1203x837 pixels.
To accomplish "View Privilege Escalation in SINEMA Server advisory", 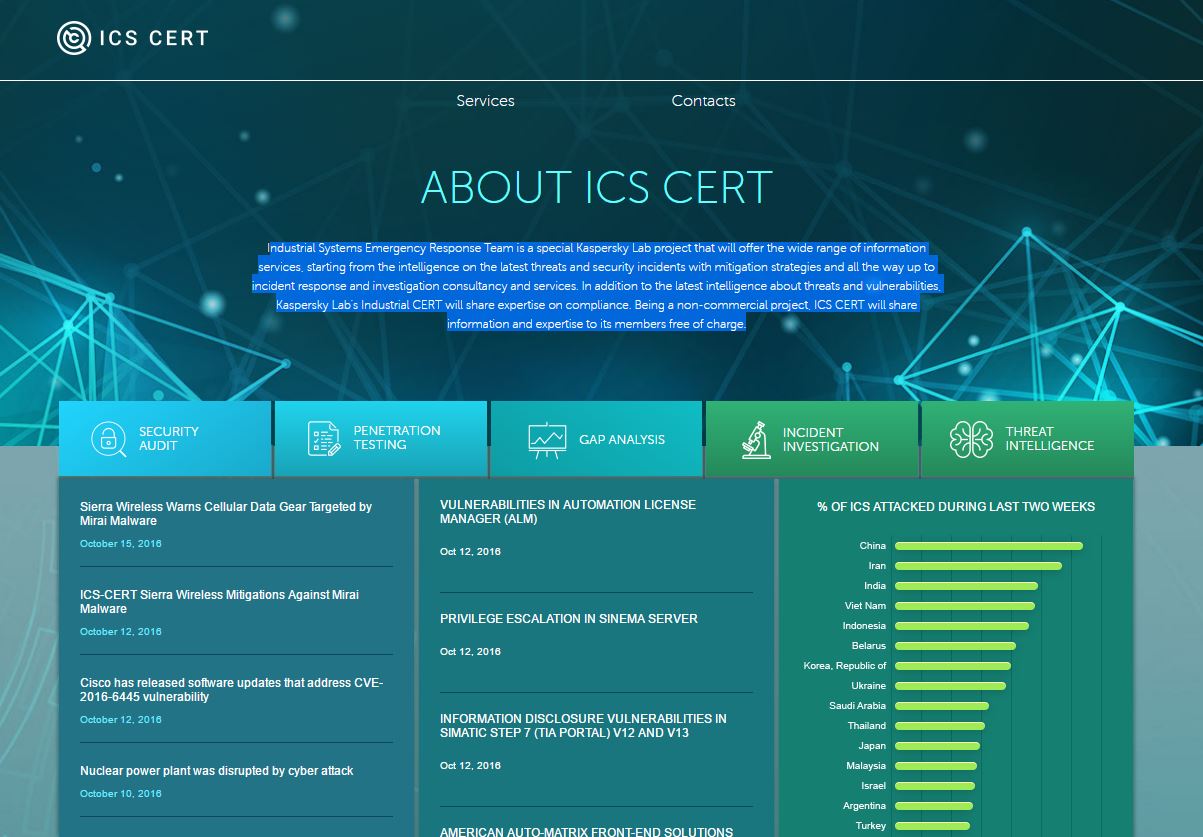I will pyautogui.click(x=568, y=619).
